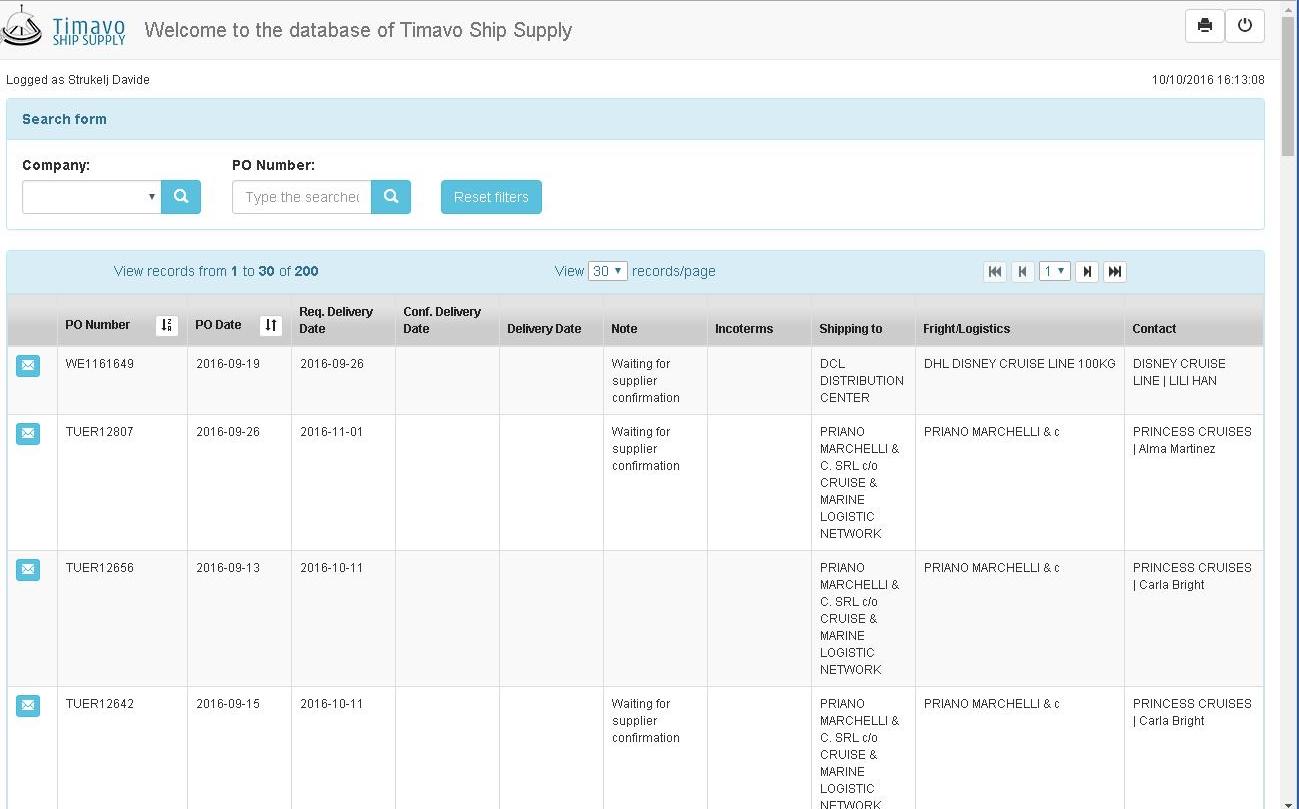The width and height of the screenshot is (1299, 809).
Task: Click DCL DISTRIBUTION CENTER cell
Action: (862, 381)
